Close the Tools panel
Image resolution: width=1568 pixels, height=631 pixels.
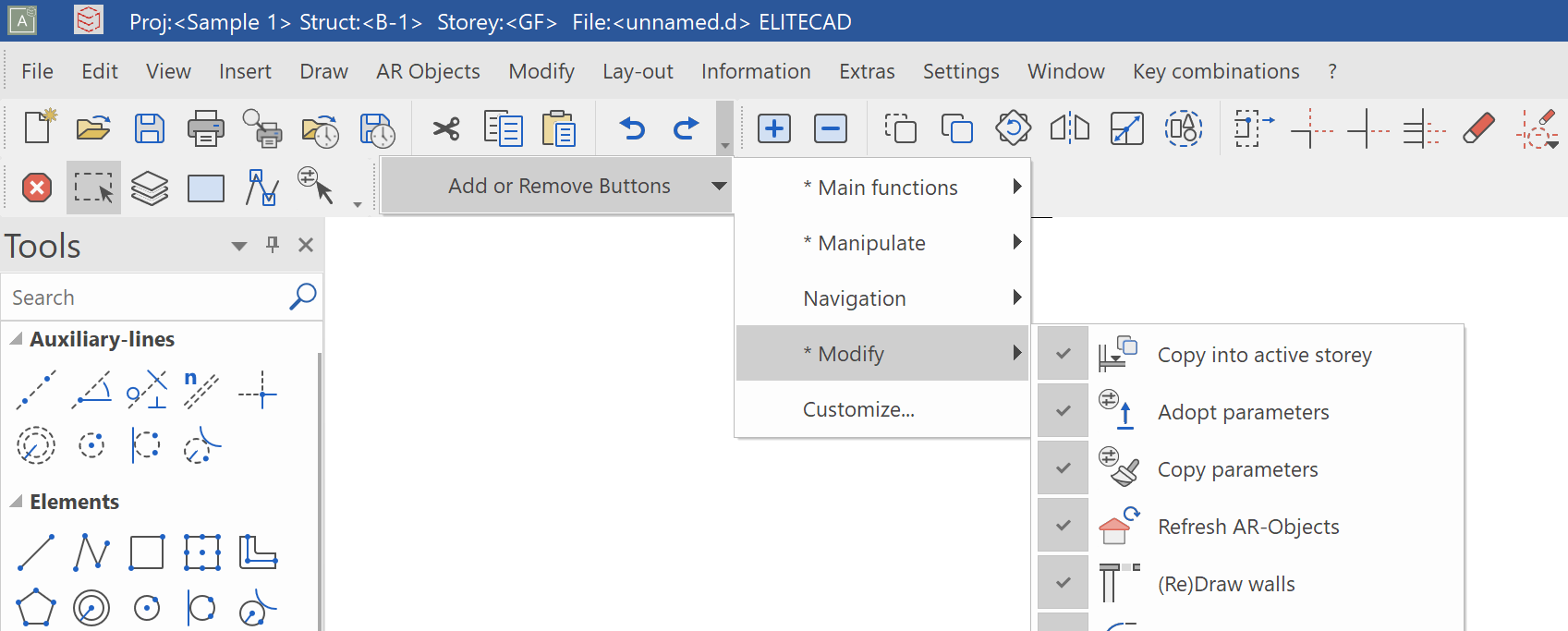tap(306, 245)
